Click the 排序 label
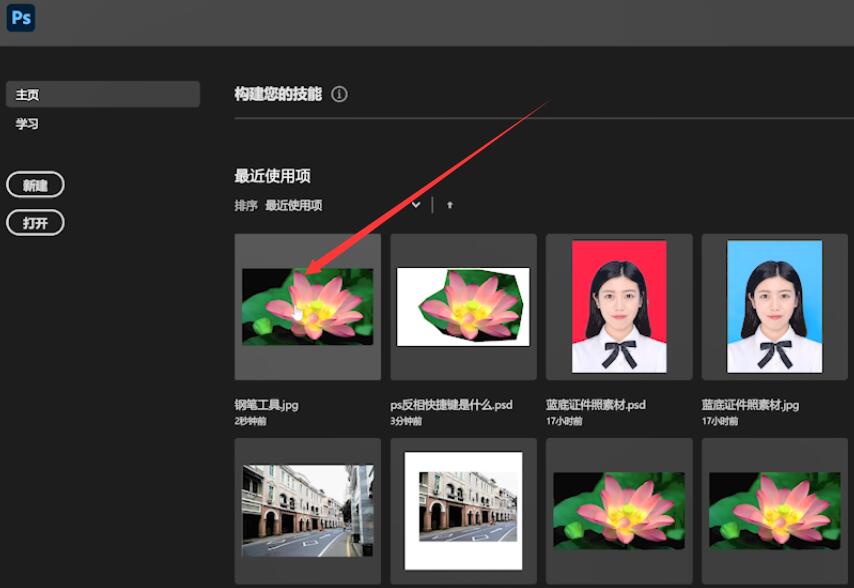 246,205
